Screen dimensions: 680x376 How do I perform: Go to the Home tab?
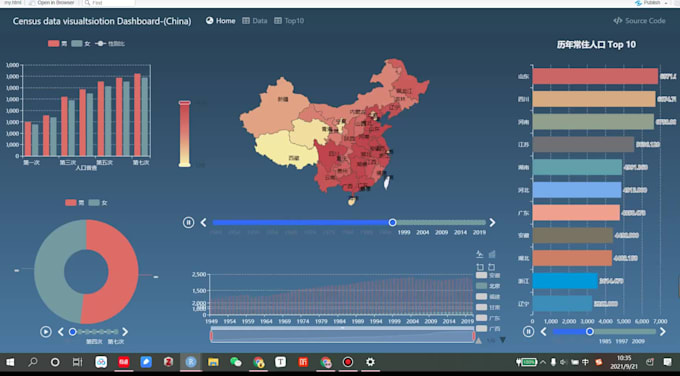click(x=220, y=21)
